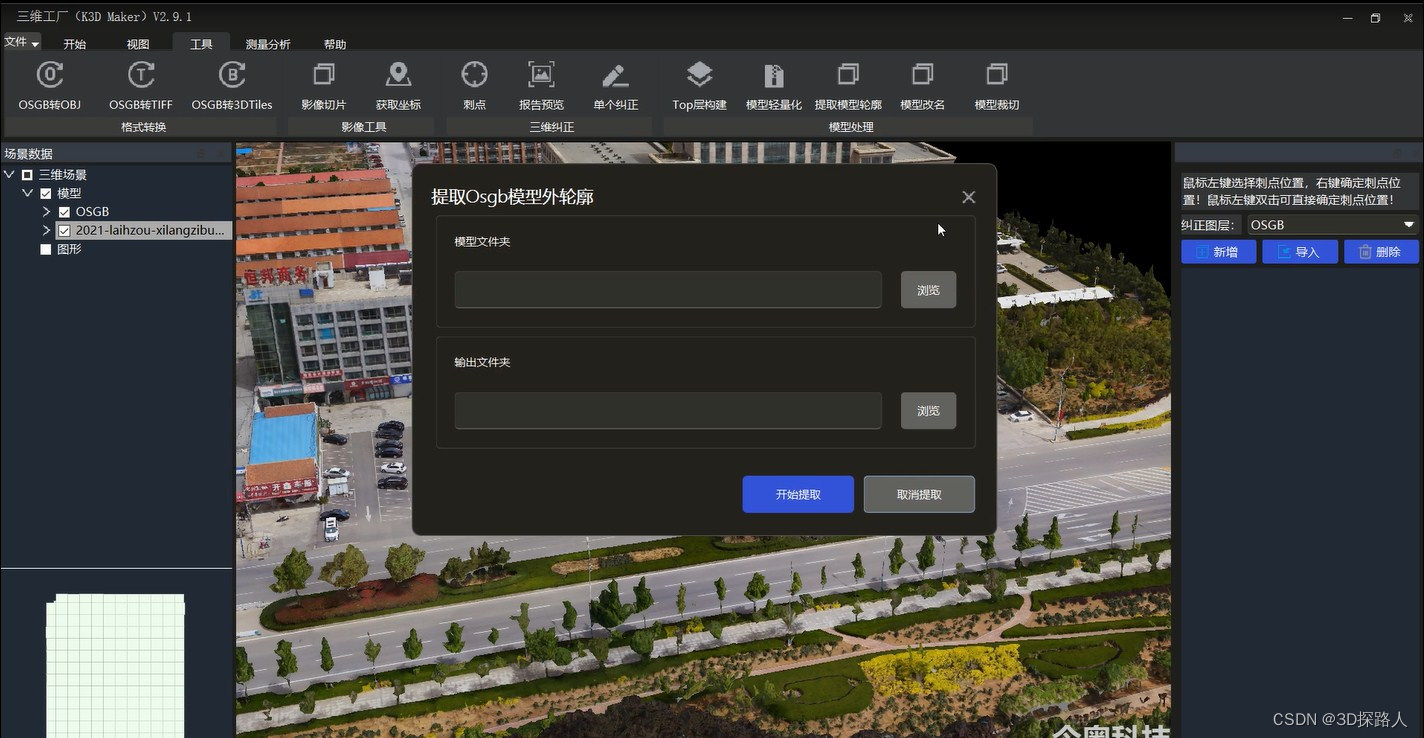Select the 工具 ribbon tab

tap(201, 44)
